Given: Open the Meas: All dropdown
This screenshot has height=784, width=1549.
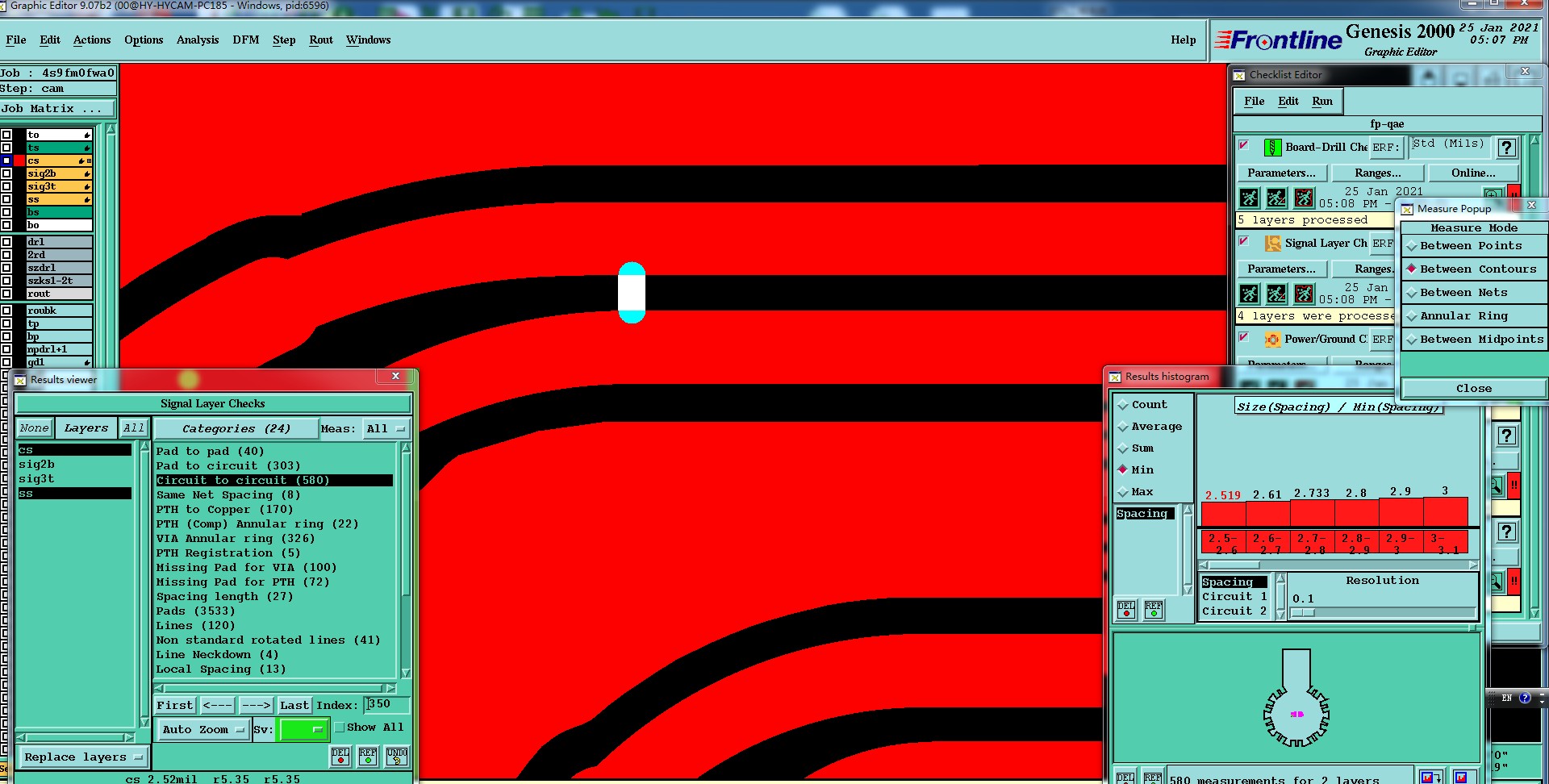Looking at the screenshot, I should 386,429.
